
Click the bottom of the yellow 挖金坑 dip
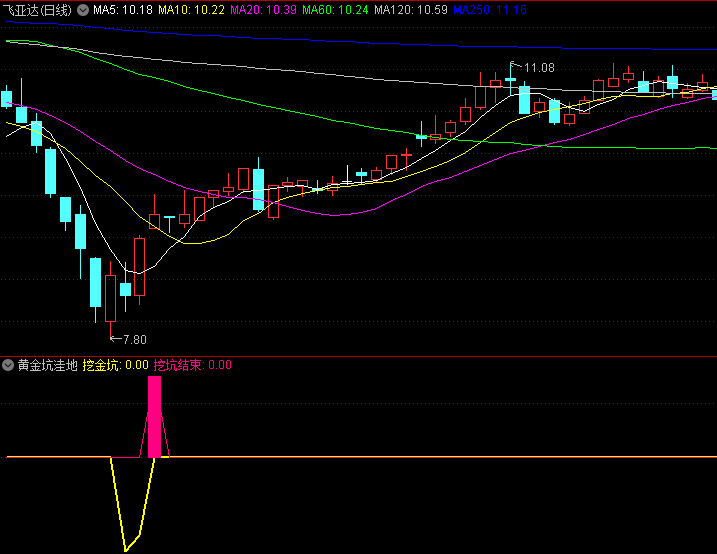click(x=125, y=550)
